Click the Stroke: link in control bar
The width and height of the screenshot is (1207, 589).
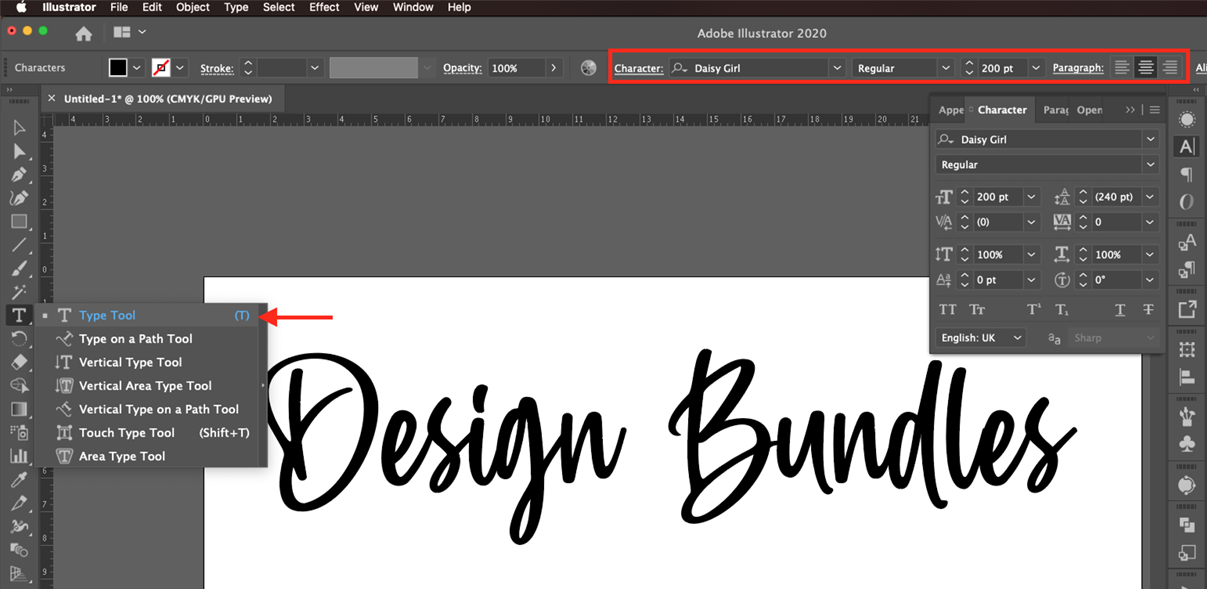(217, 68)
